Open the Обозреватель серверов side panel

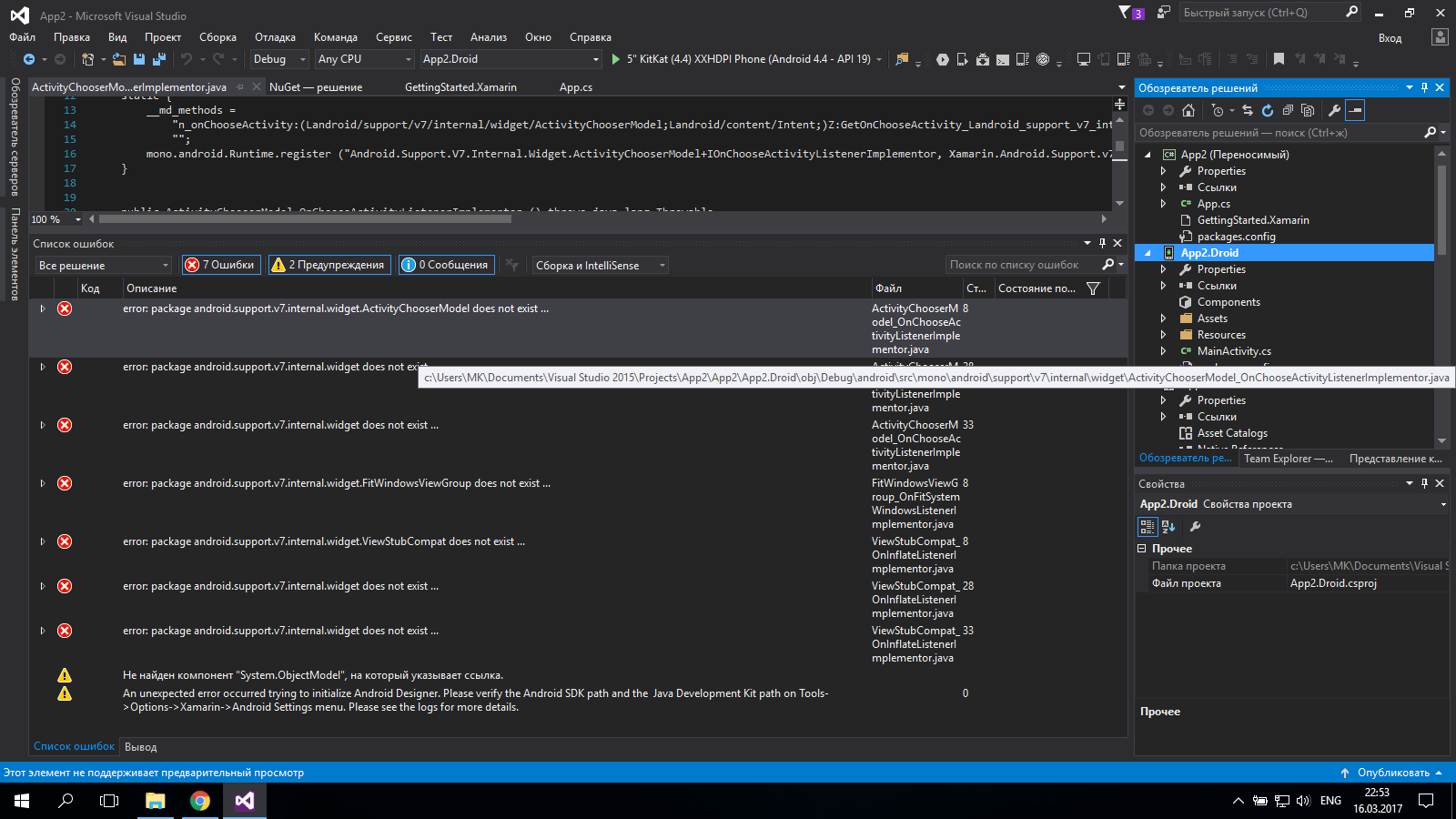coord(15,136)
